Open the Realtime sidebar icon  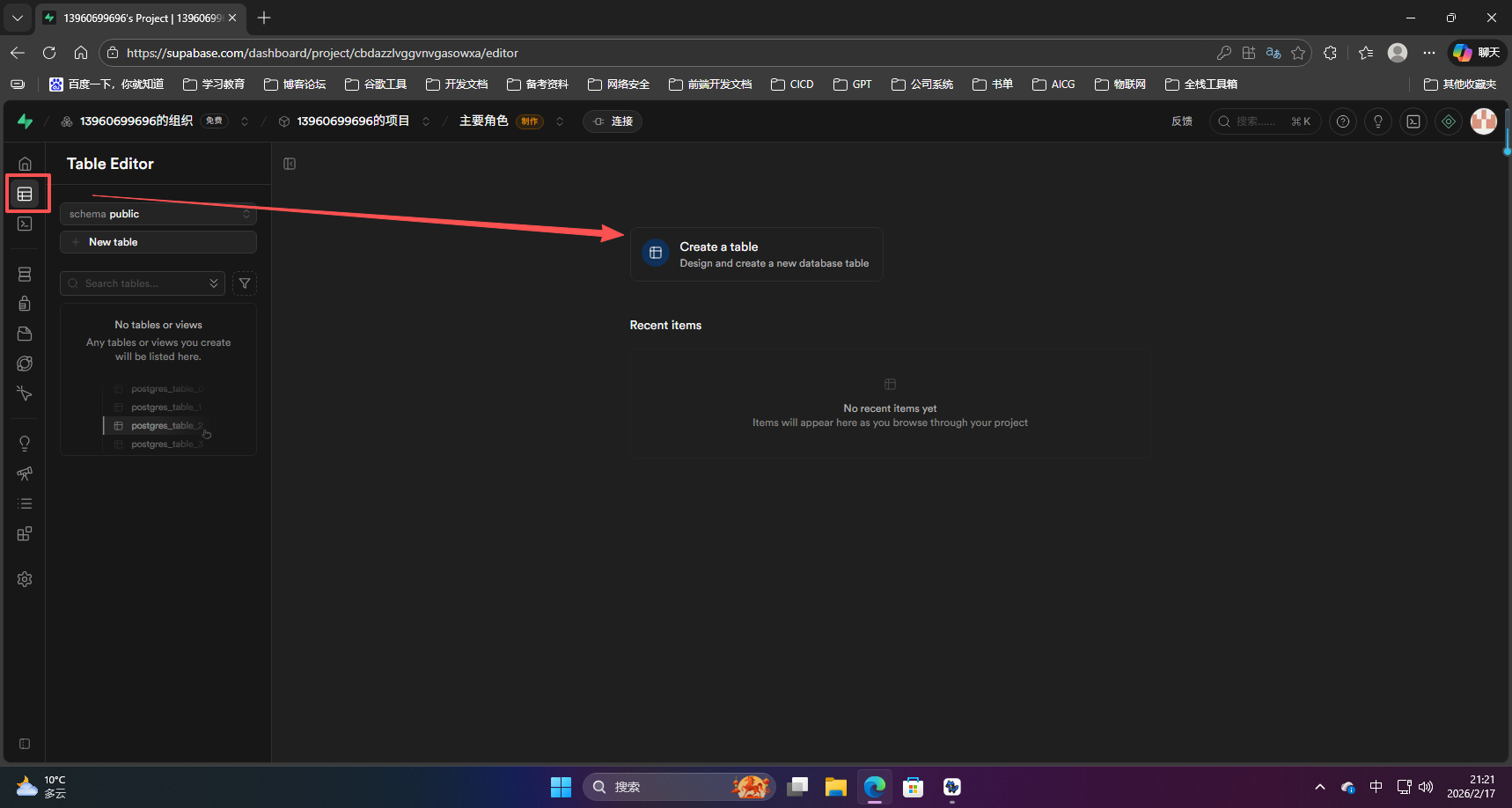pyautogui.click(x=25, y=393)
